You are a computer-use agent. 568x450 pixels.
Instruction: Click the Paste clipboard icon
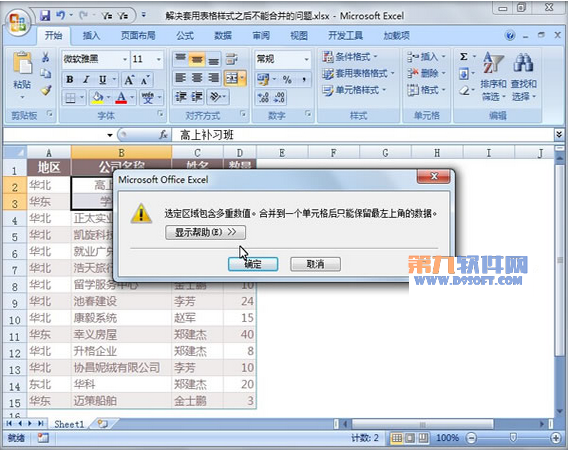click(x=22, y=63)
